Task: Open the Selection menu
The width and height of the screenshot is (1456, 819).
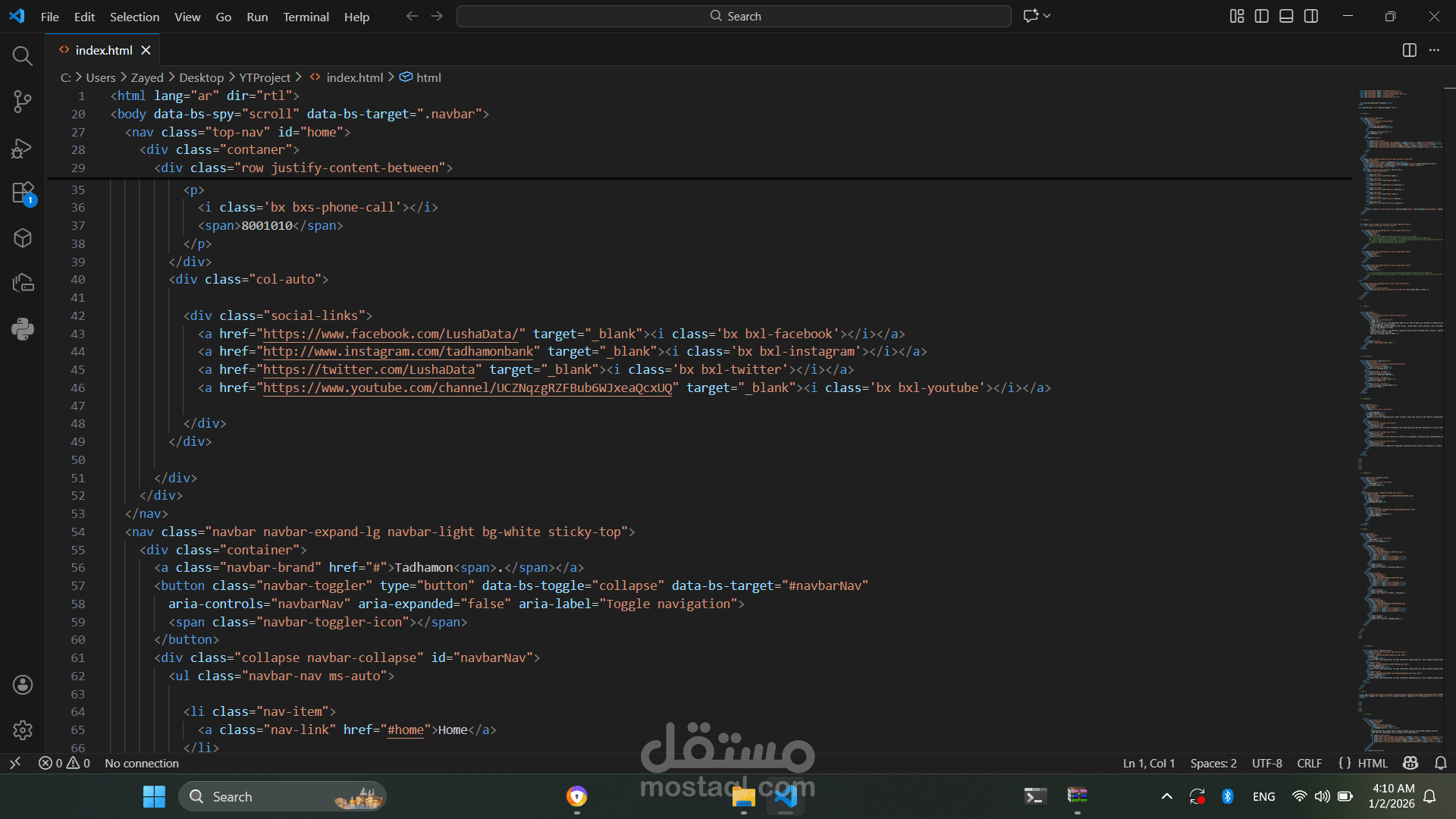Action: pos(134,17)
